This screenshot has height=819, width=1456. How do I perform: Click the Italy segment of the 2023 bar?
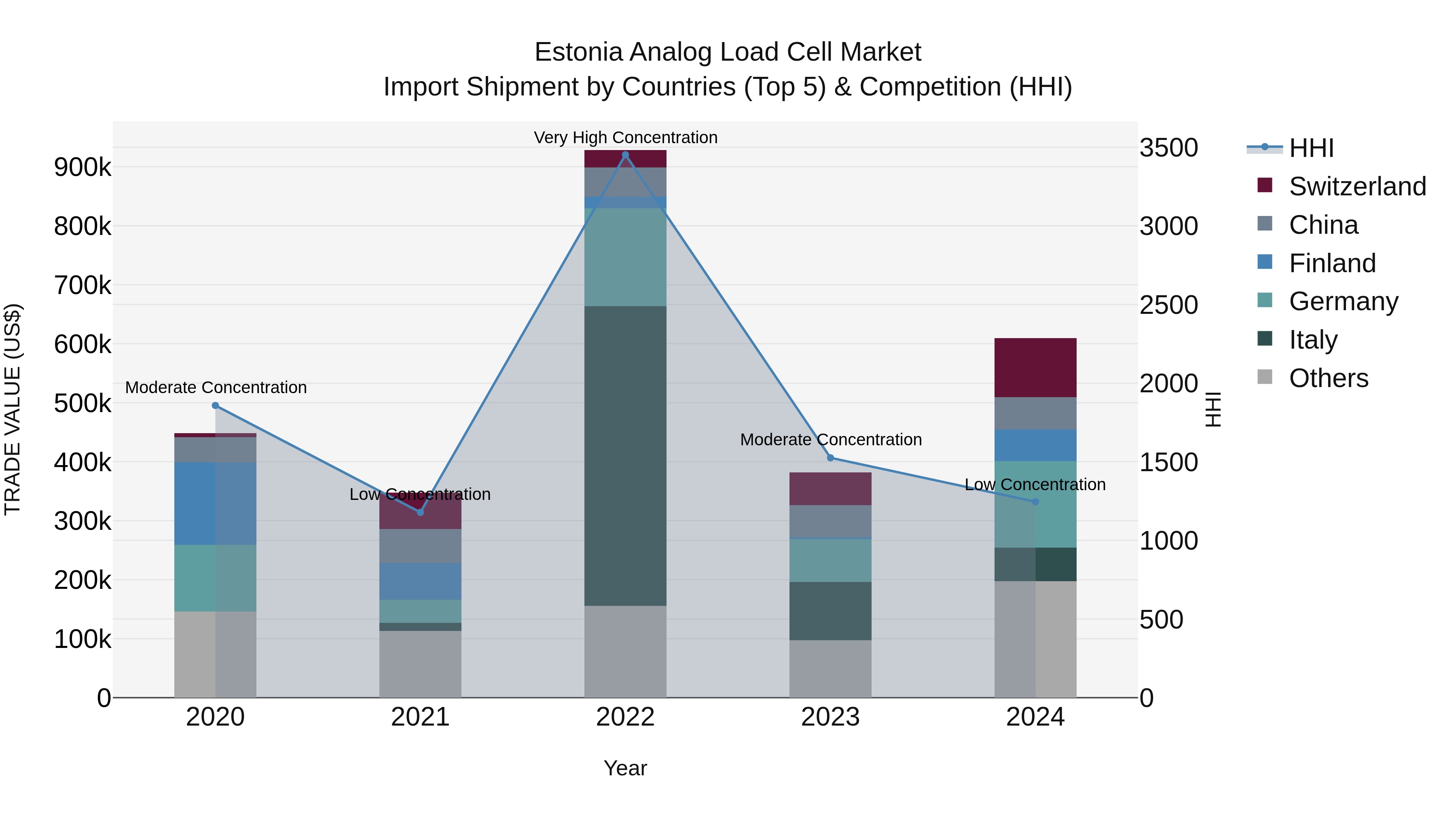tap(830, 611)
